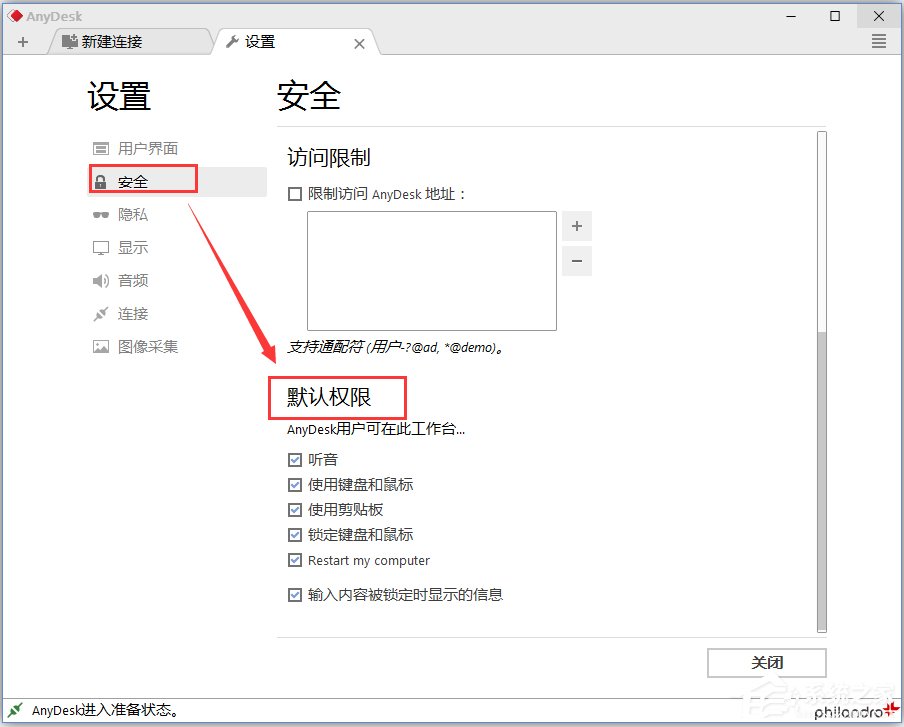Enable 限制访问 AnyDesk 地址 restriction

295,193
